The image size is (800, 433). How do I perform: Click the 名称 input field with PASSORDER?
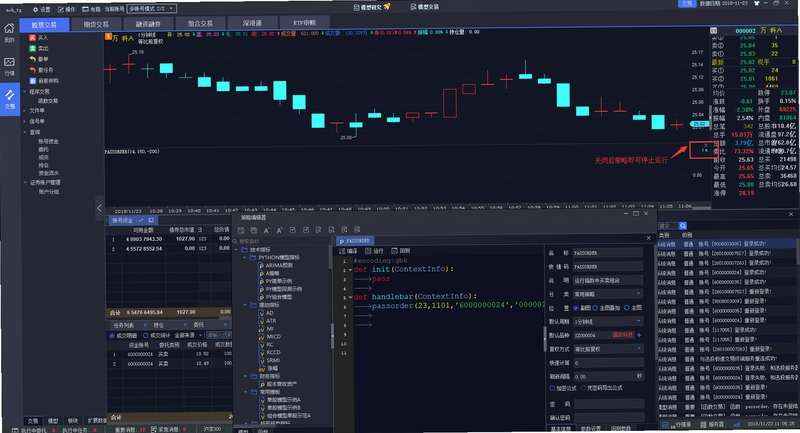[x=608, y=253]
